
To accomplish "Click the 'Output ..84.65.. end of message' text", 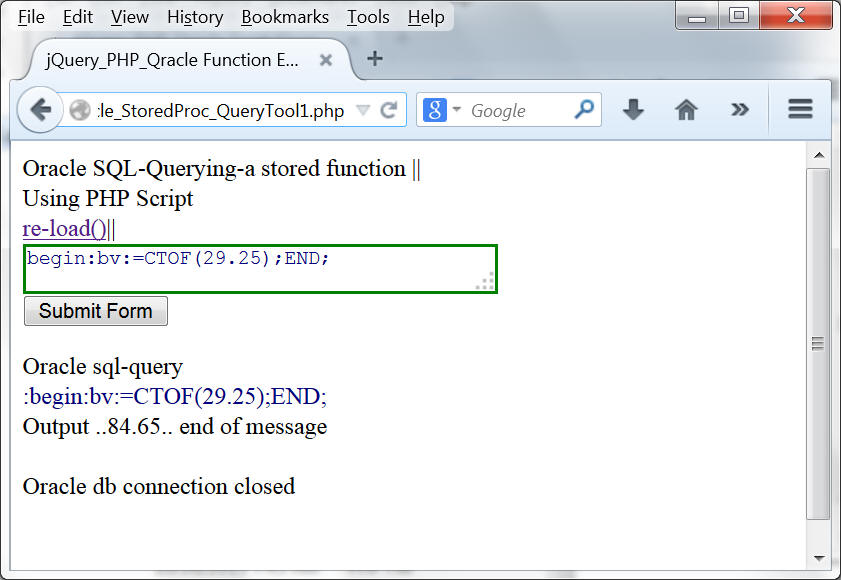I will click(175, 427).
